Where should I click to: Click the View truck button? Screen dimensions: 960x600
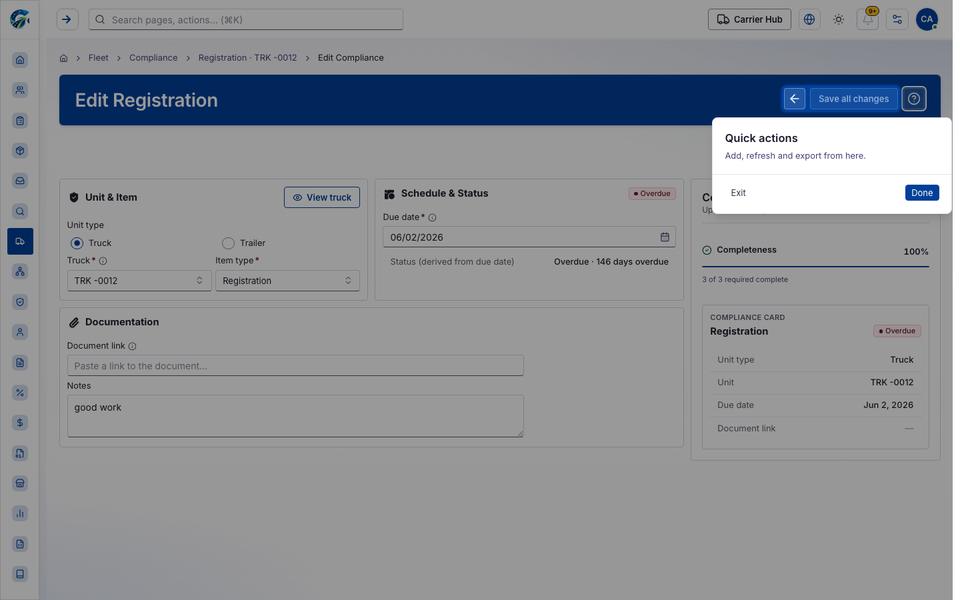coord(321,197)
